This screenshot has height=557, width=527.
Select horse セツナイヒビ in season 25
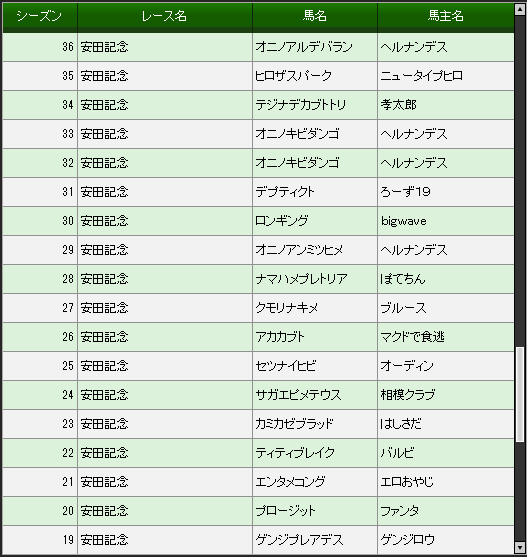(x=286, y=366)
